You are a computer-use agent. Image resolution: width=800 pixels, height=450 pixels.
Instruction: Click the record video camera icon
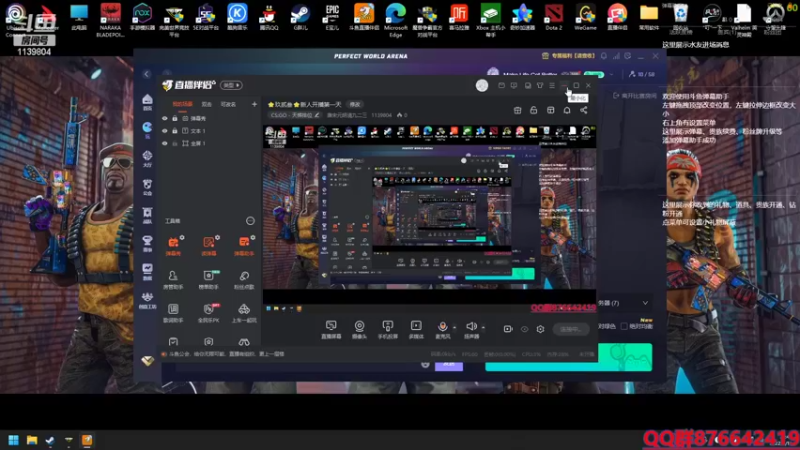click(508, 329)
